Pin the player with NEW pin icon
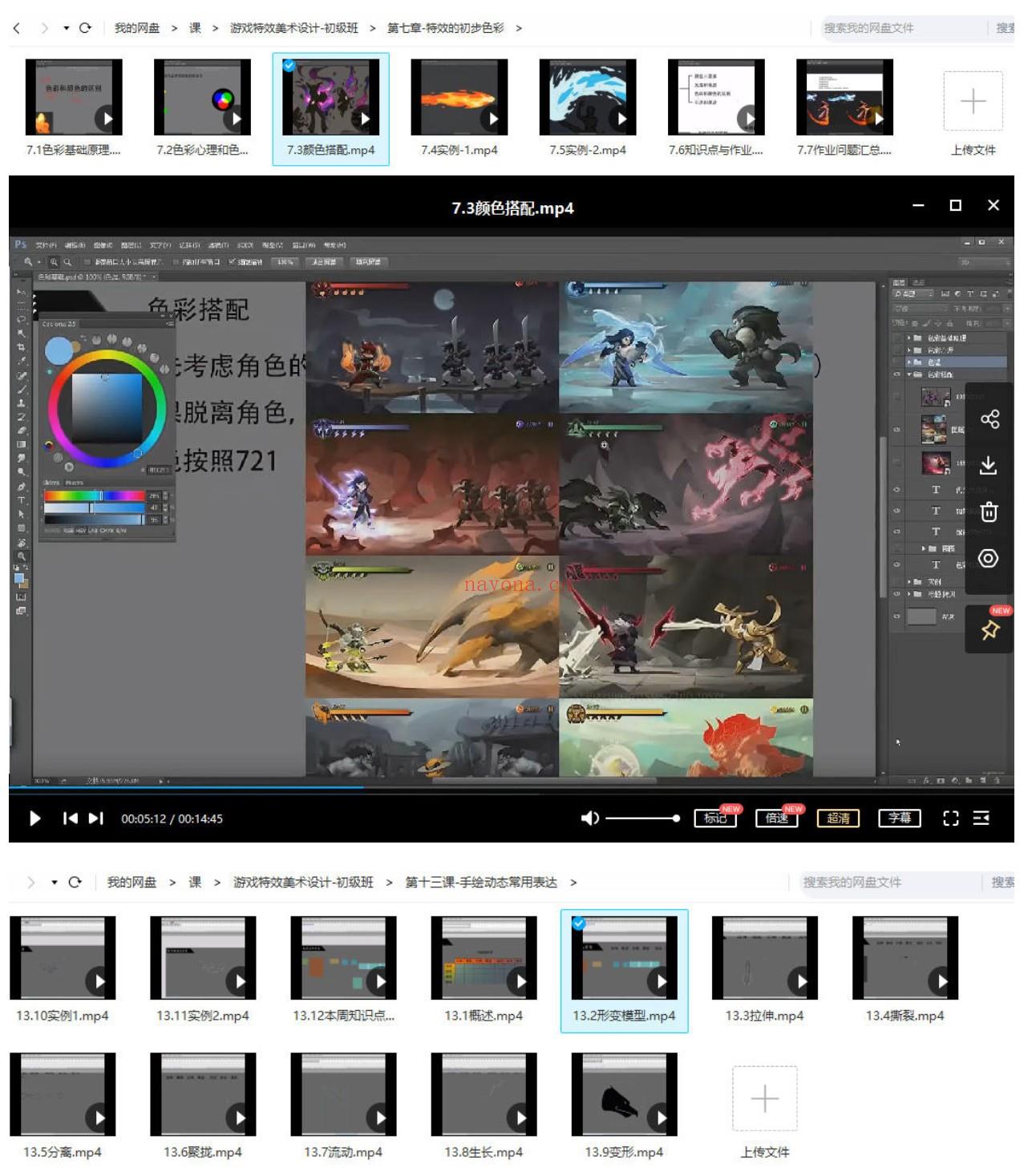Image resolution: width=1036 pixels, height=1168 pixels. pos(989,630)
